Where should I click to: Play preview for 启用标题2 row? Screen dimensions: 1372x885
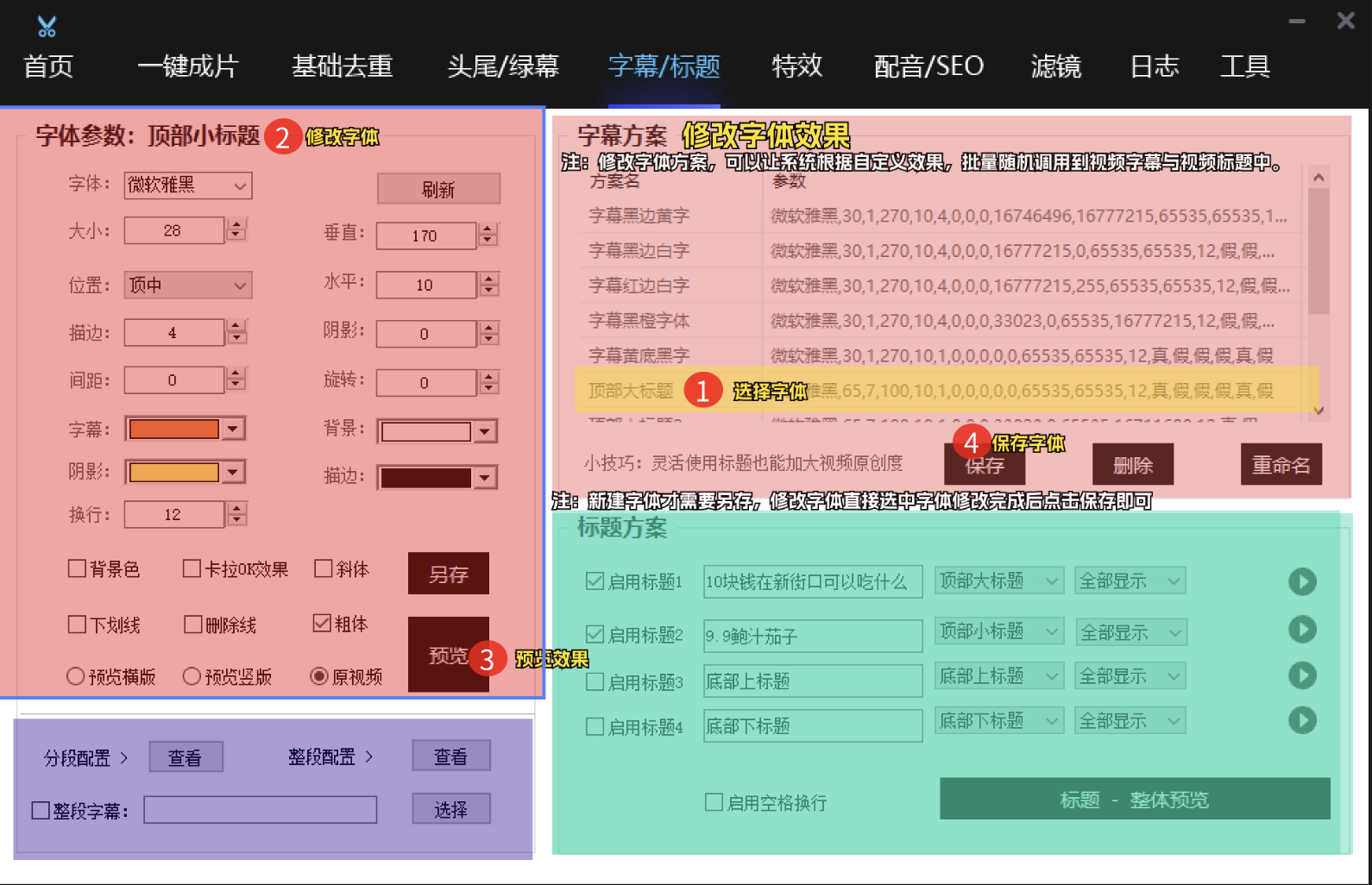pyautogui.click(x=1302, y=629)
